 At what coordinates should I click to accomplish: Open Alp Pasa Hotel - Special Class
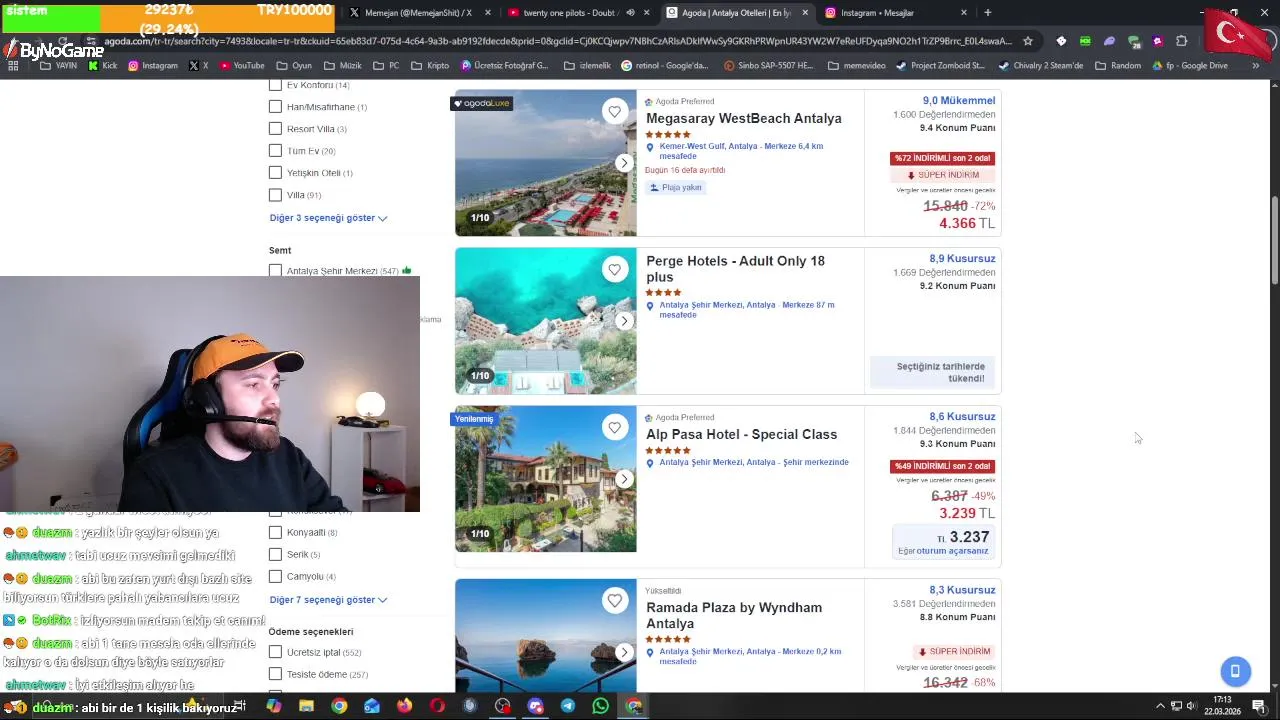pyautogui.click(x=742, y=435)
